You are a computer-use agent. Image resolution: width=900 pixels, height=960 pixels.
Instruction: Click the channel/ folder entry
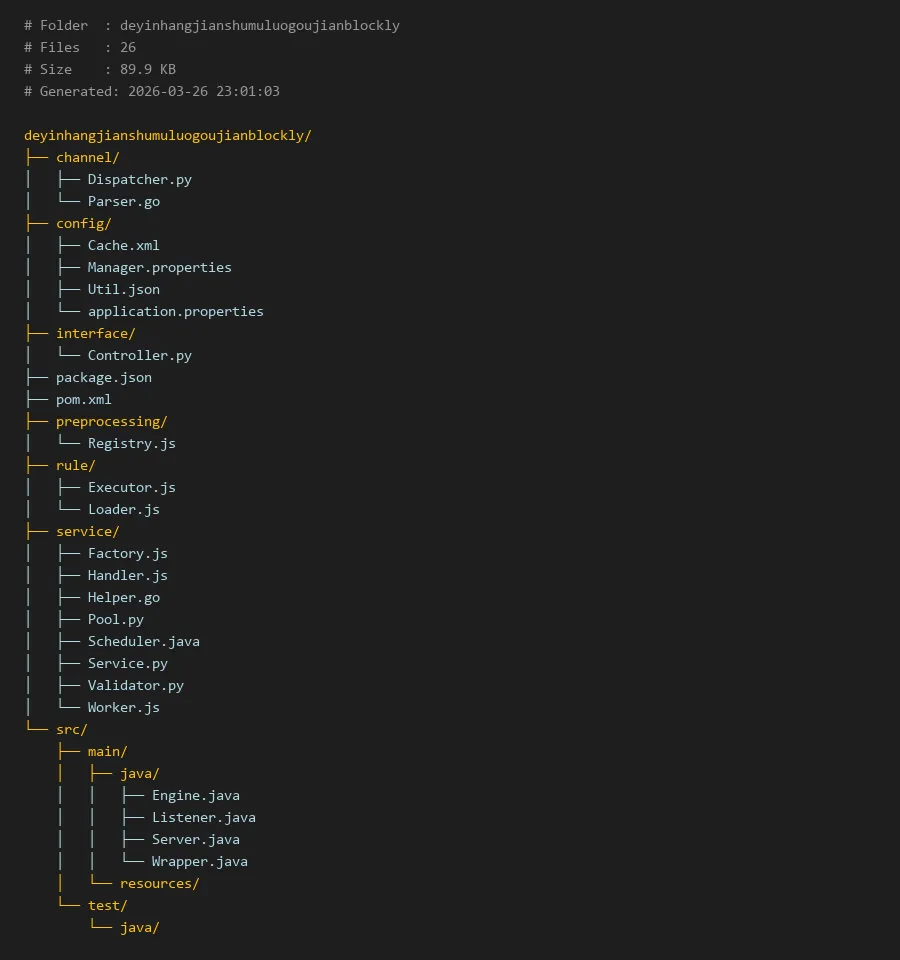[x=87, y=157]
